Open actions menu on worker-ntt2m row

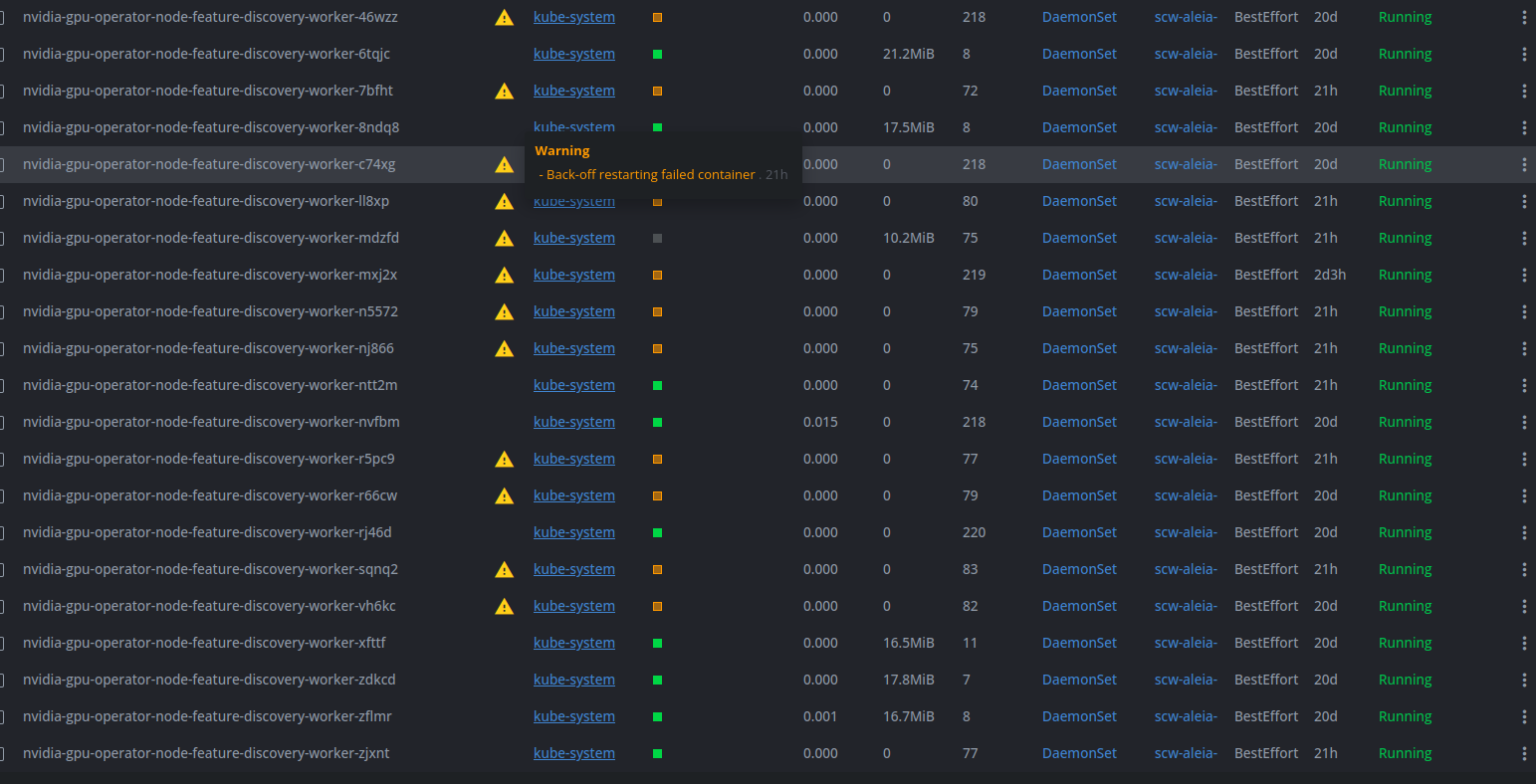(1524, 385)
